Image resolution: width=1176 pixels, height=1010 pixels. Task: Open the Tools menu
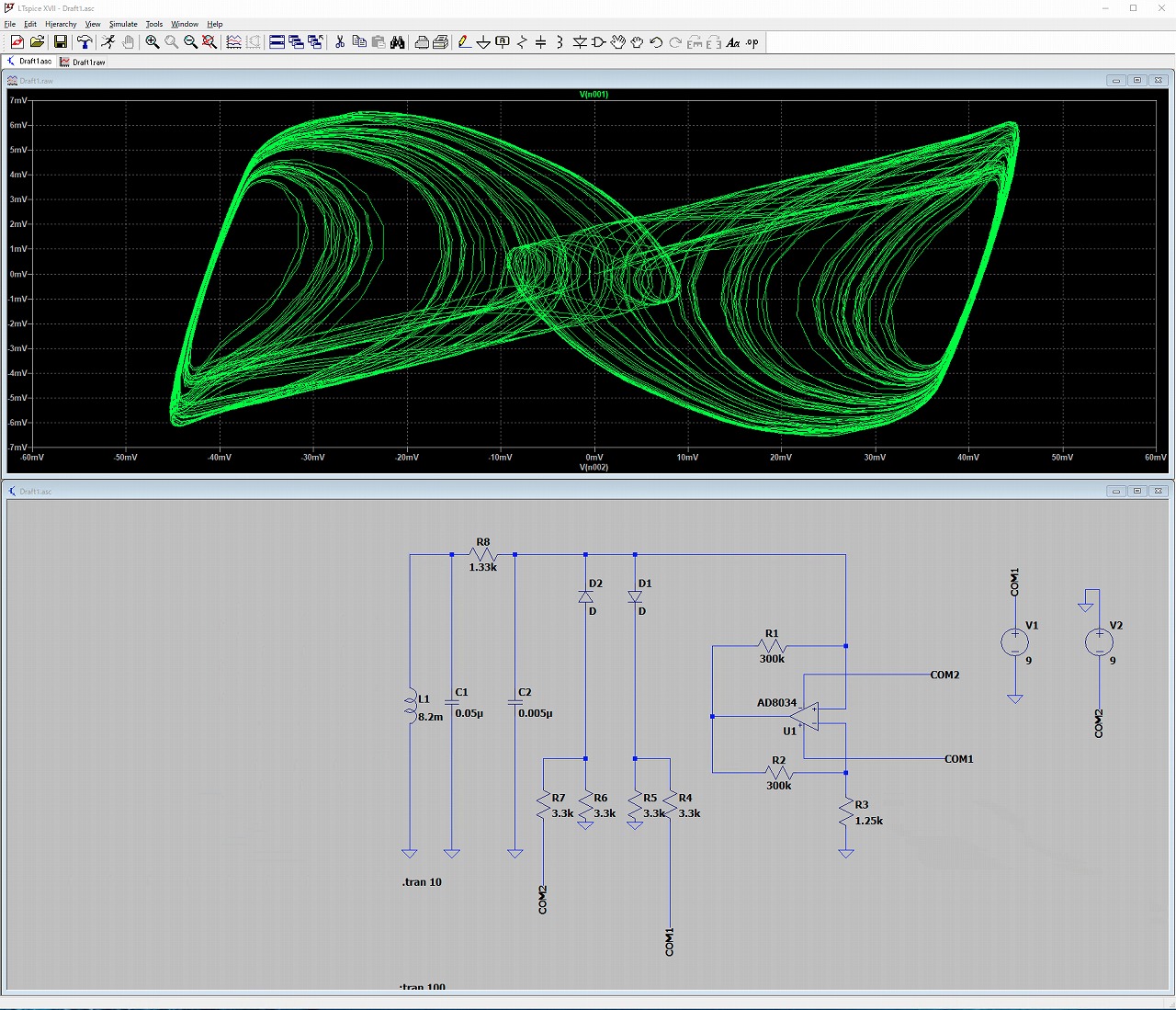click(x=154, y=24)
